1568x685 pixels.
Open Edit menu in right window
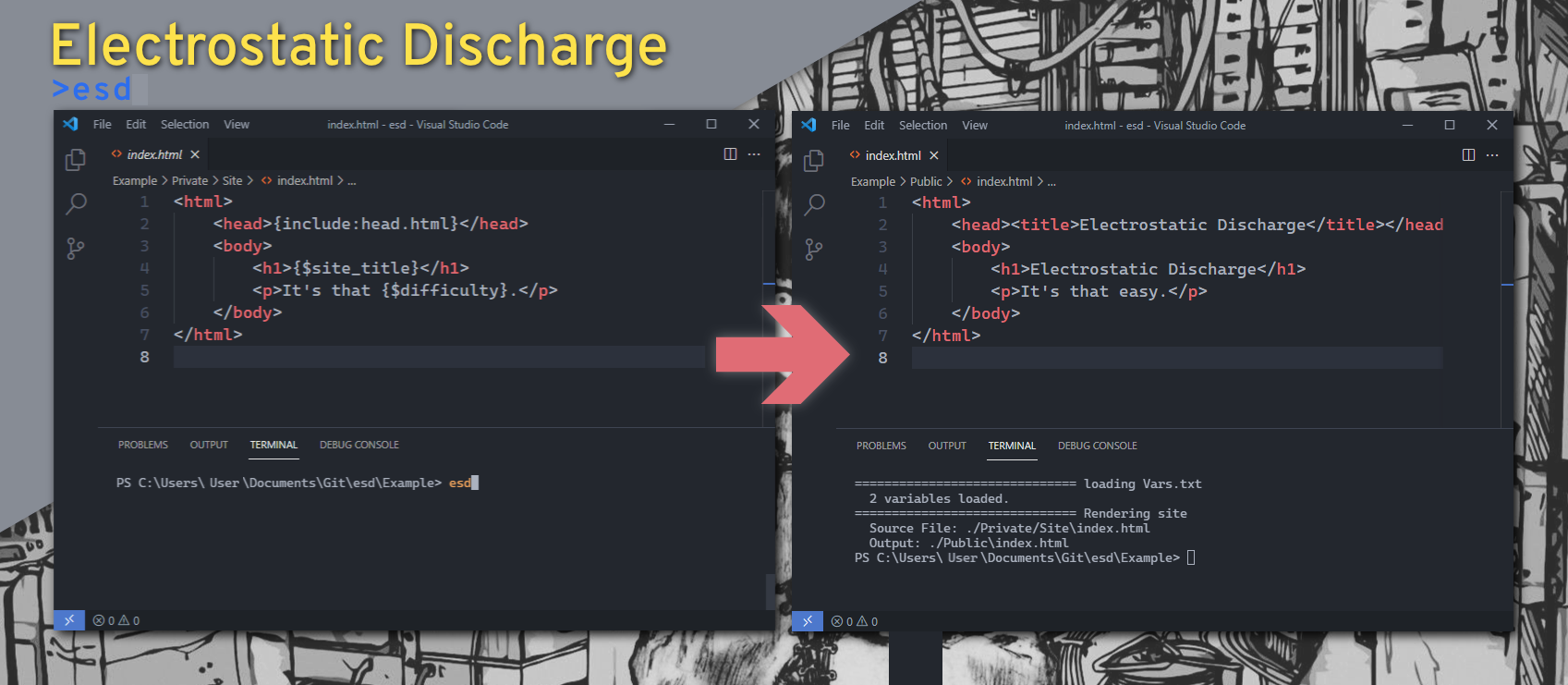(x=874, y=125)
